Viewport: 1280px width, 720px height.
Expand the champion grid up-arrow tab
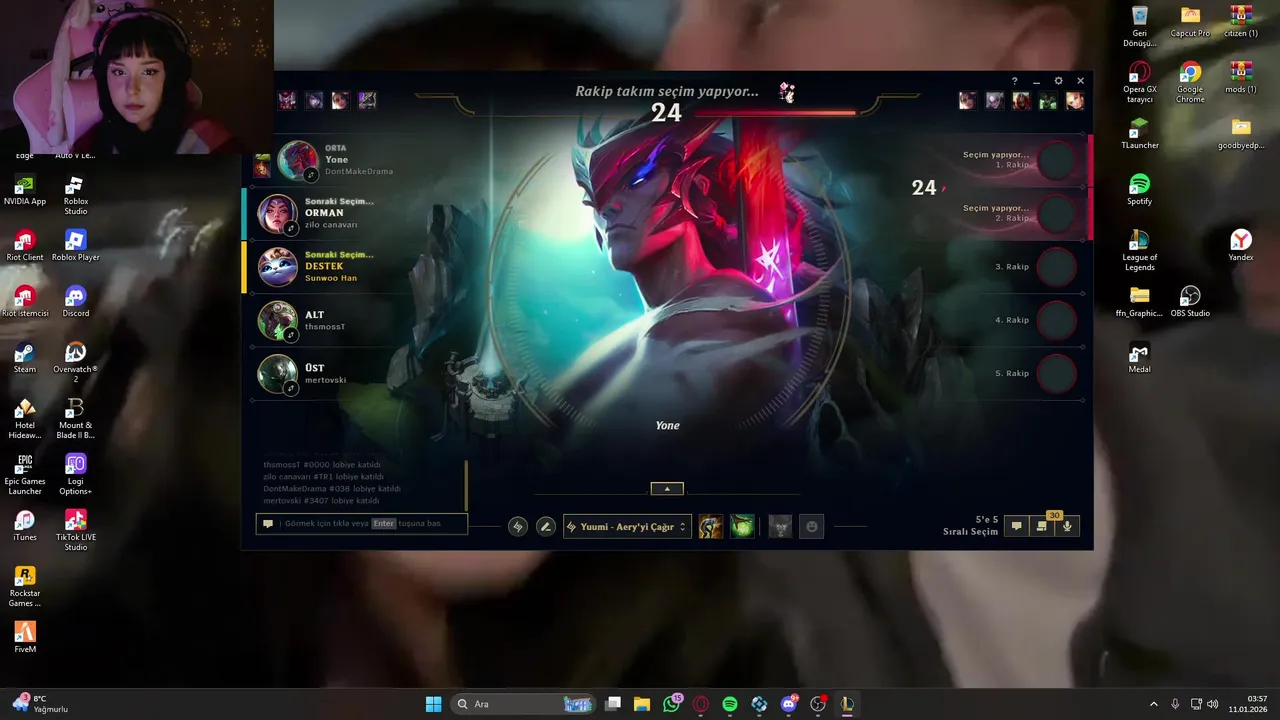tap(667, 488)
